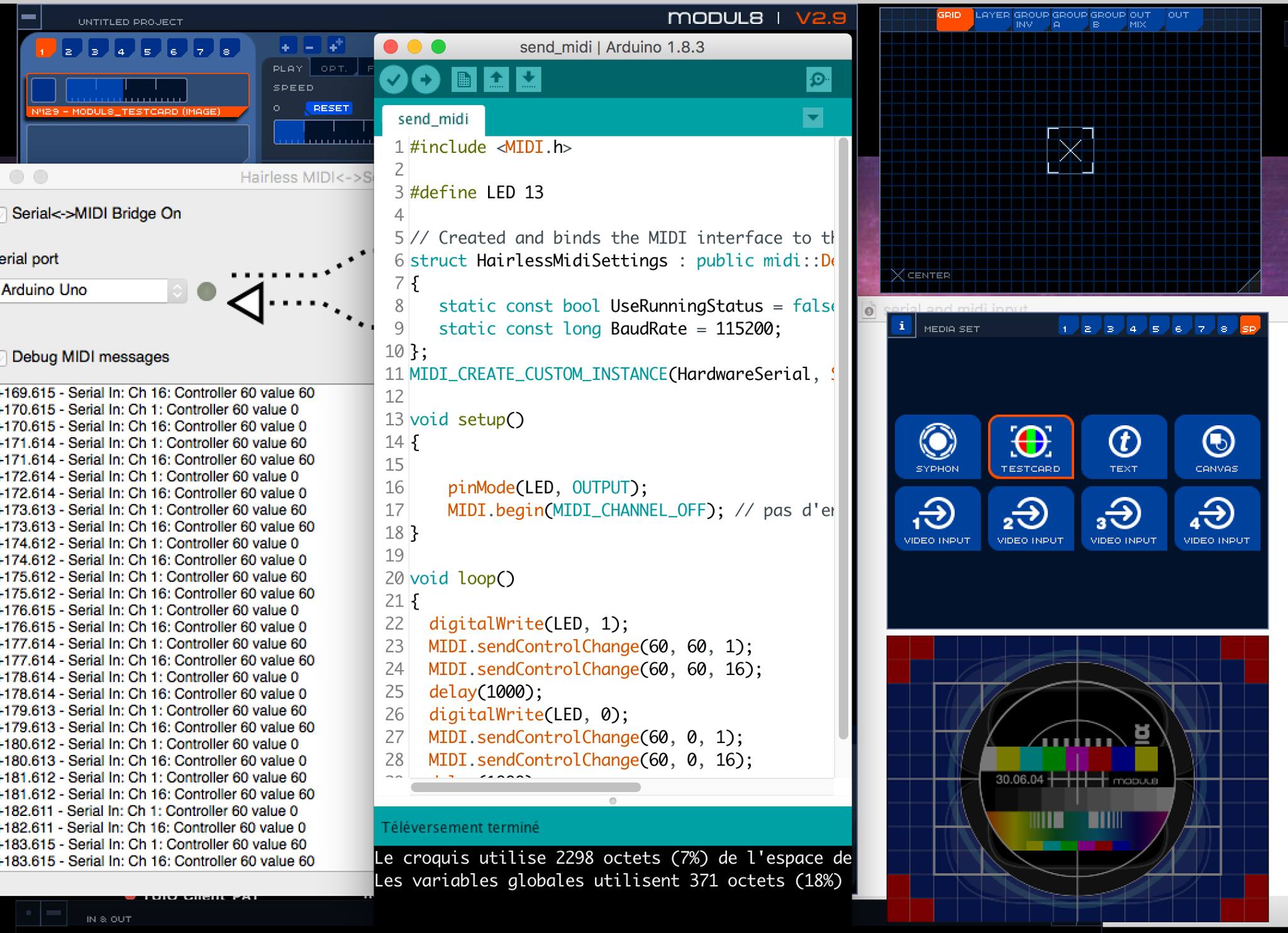
Task: Click the OPT. tab in Modul8
Action: (334, 69)
